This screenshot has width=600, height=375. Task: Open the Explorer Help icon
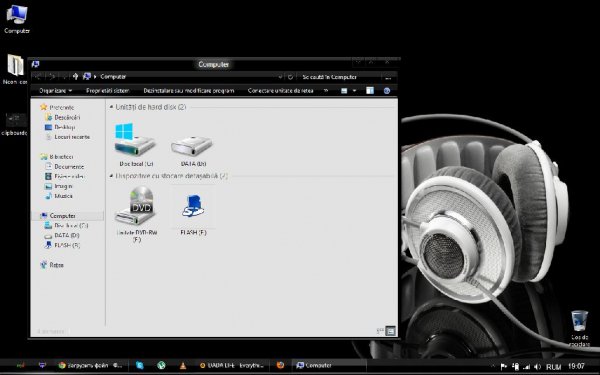[387, 91]
